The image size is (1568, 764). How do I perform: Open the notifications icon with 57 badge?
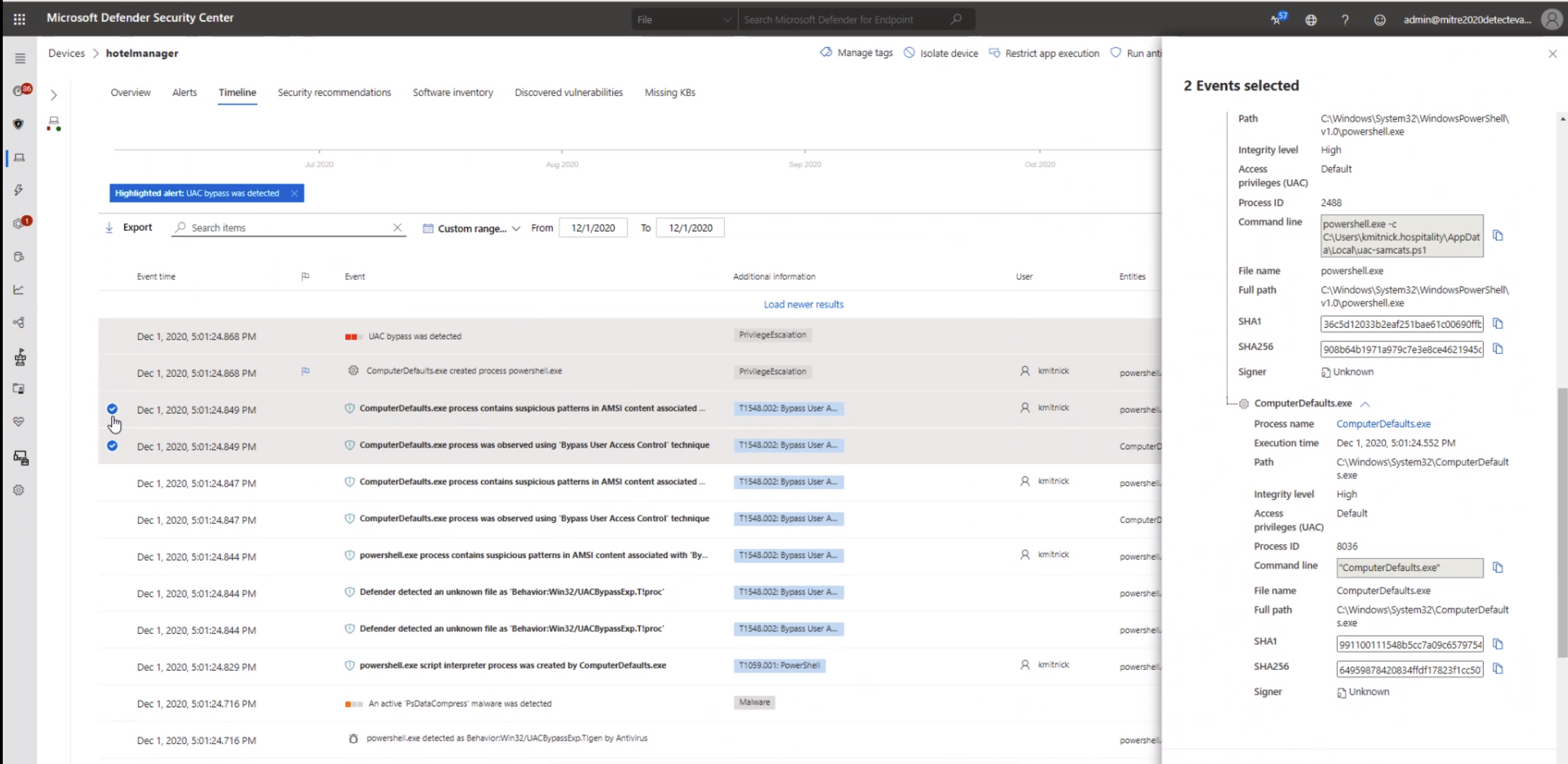click(1278, 19)
